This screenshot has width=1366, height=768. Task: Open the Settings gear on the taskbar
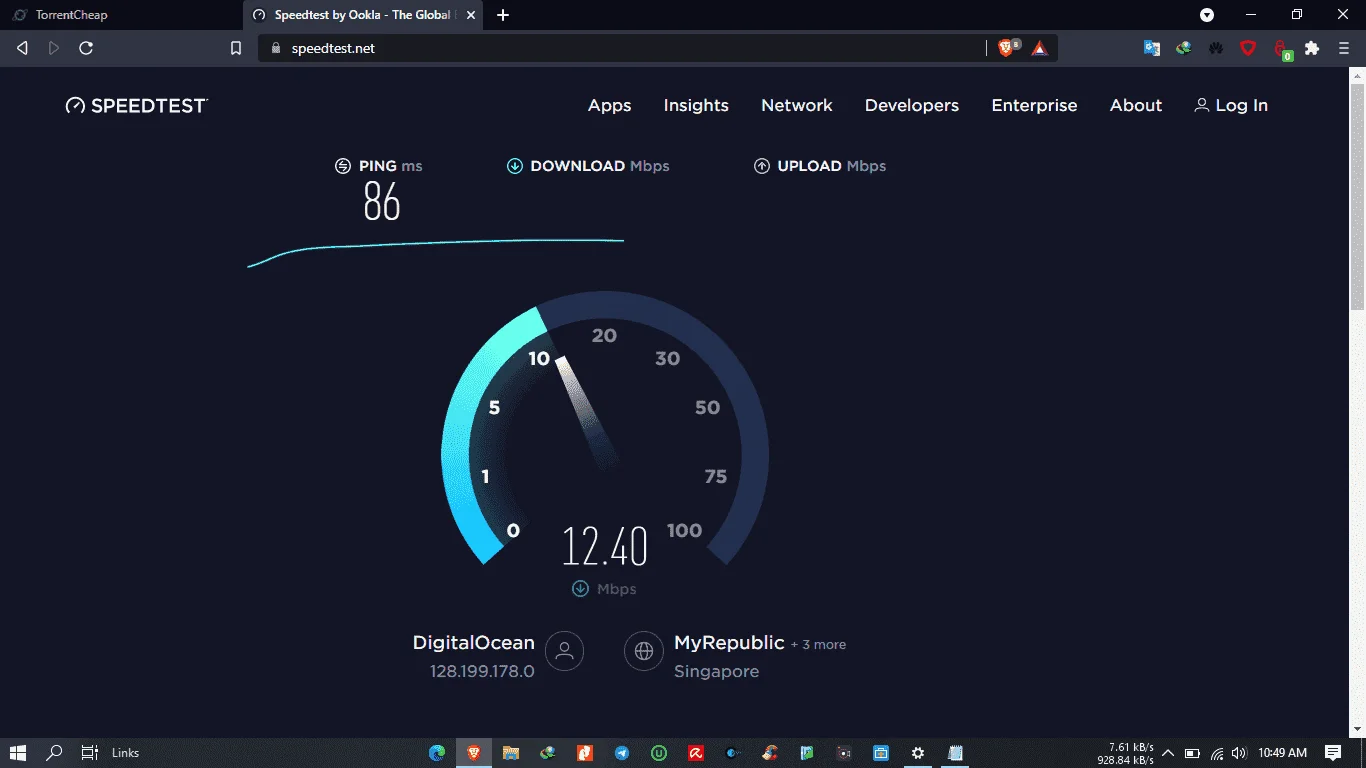[x=918, y=753]
